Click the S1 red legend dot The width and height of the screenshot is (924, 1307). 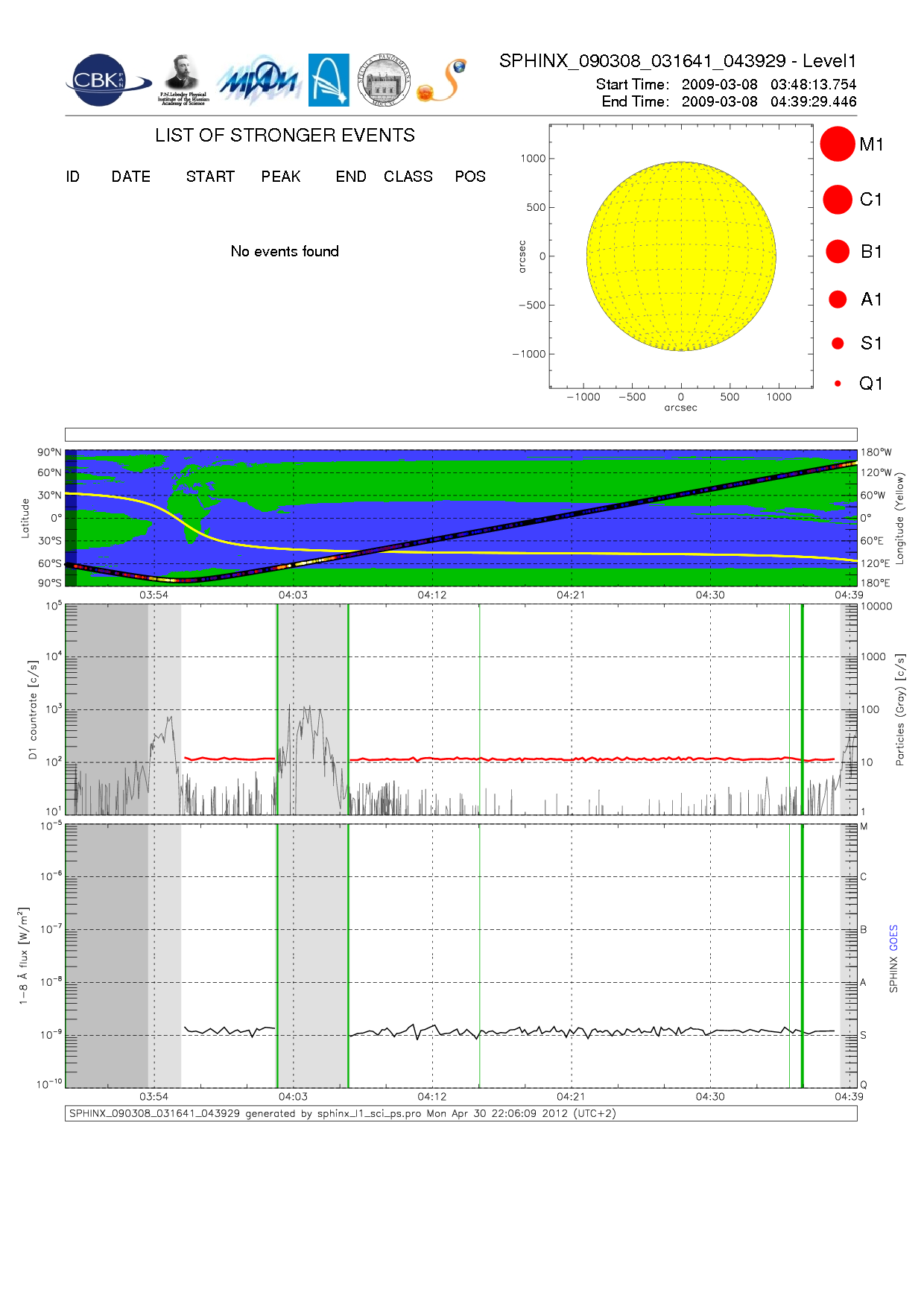click(838, 344)
